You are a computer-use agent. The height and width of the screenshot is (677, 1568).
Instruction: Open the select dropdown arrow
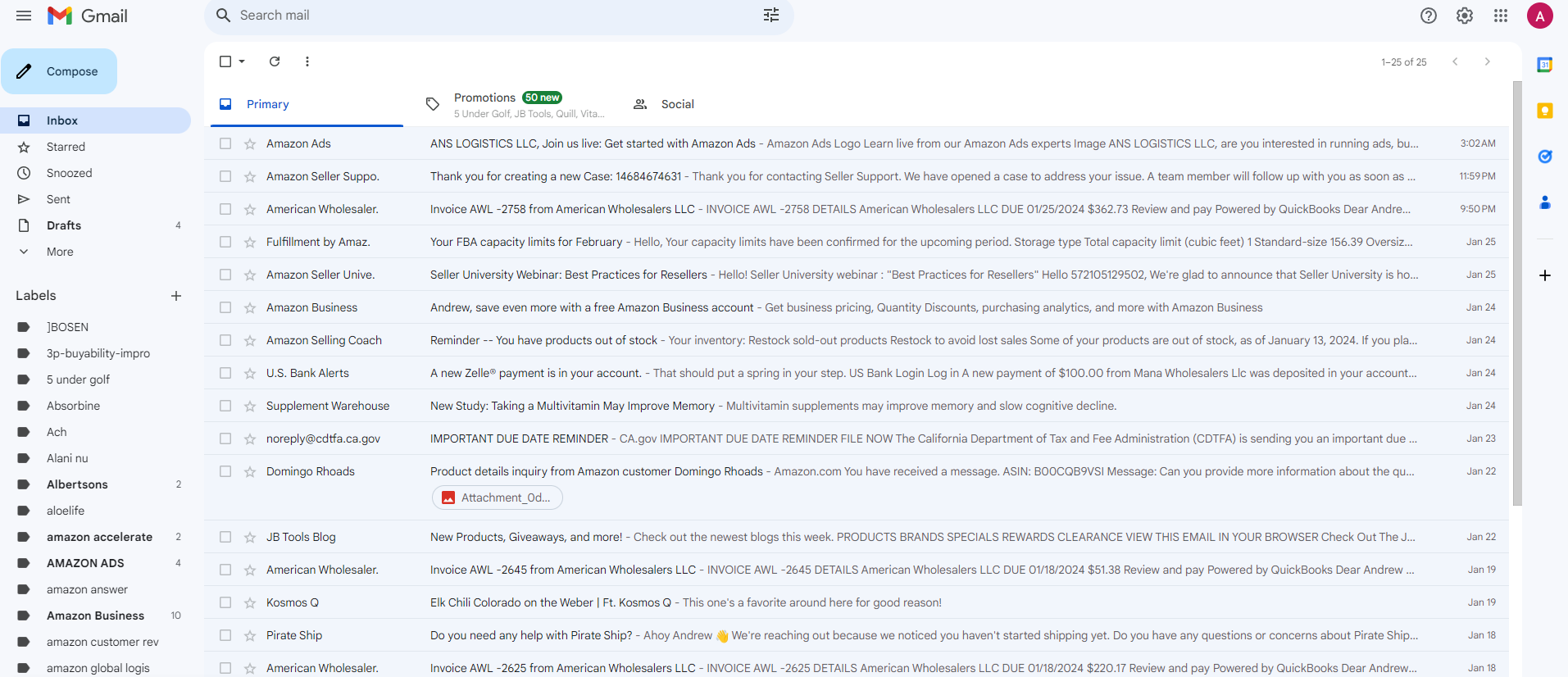click(242, 61)
